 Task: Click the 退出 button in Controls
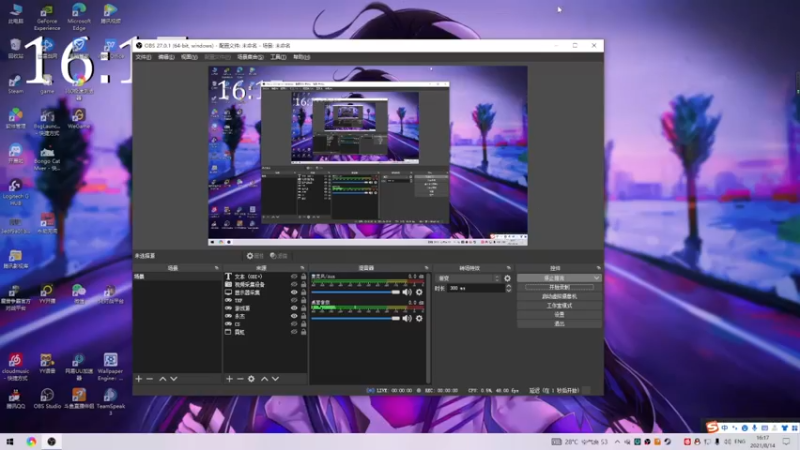pos(559,324)
